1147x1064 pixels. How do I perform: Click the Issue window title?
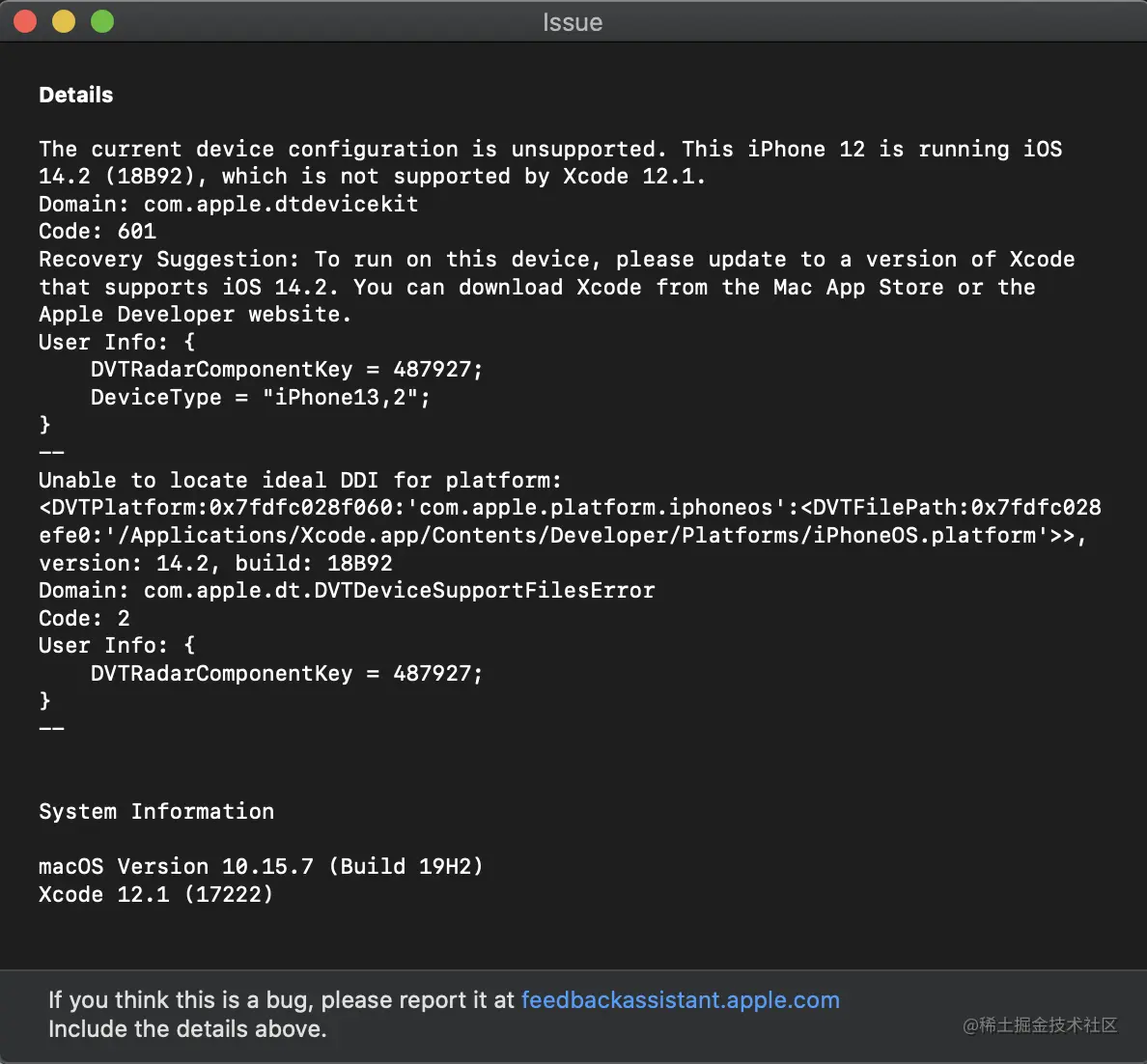click(x=573, y=22)
